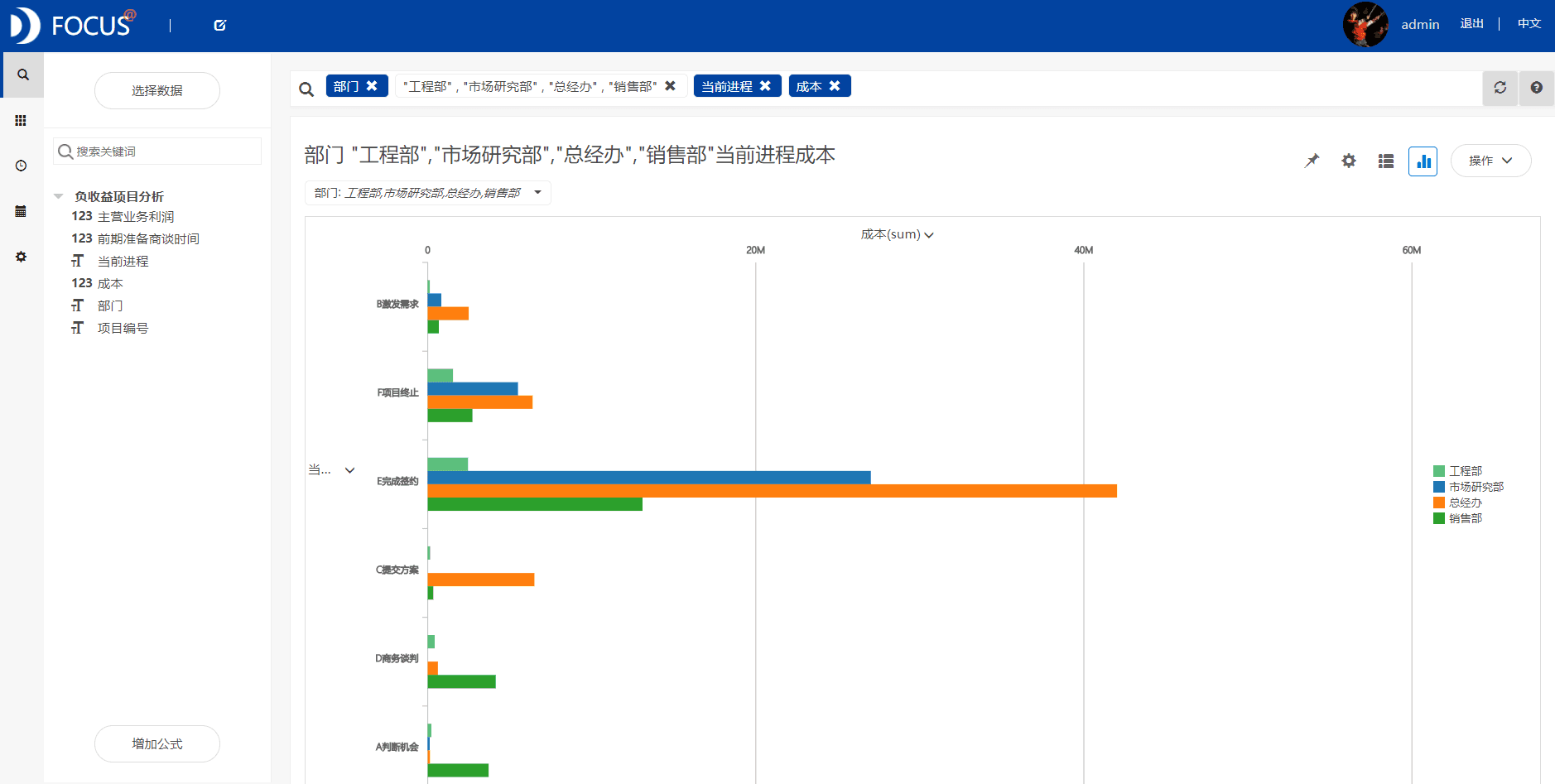Pin the chart with pushpin icon

pos(1312,161)
